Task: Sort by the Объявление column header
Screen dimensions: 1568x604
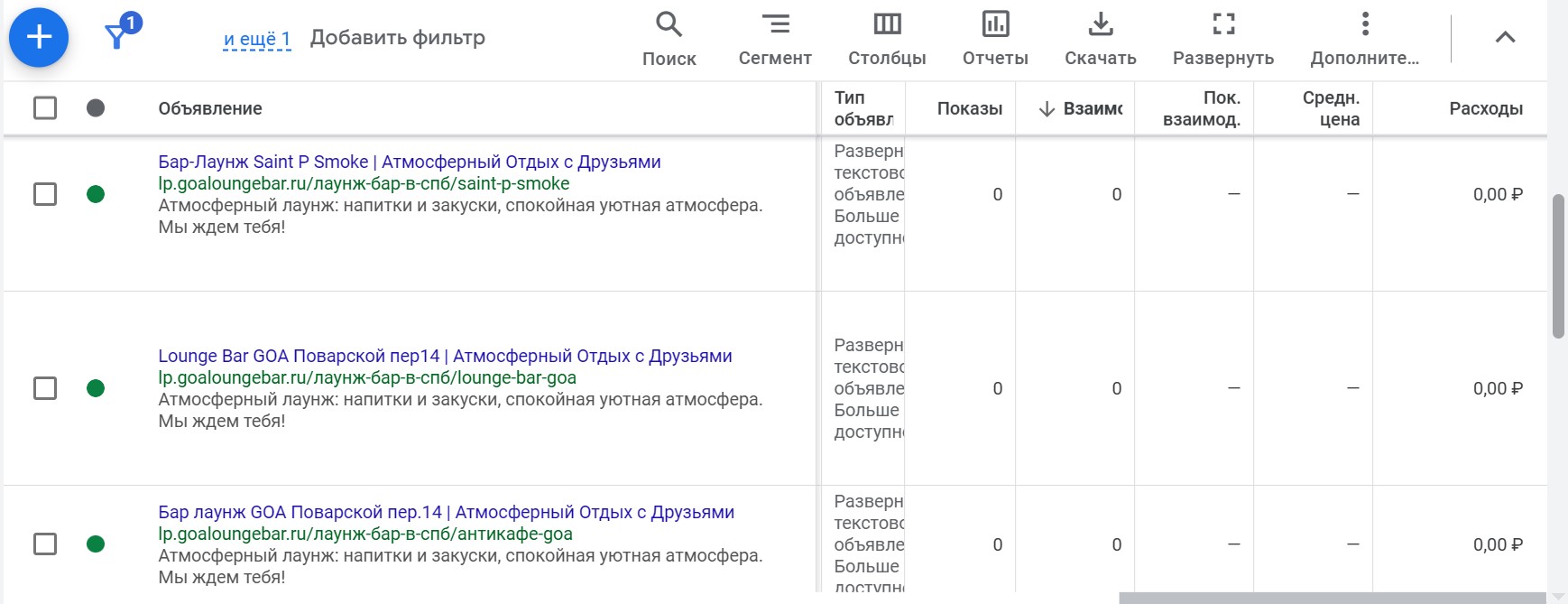Action: pos(210,108)
